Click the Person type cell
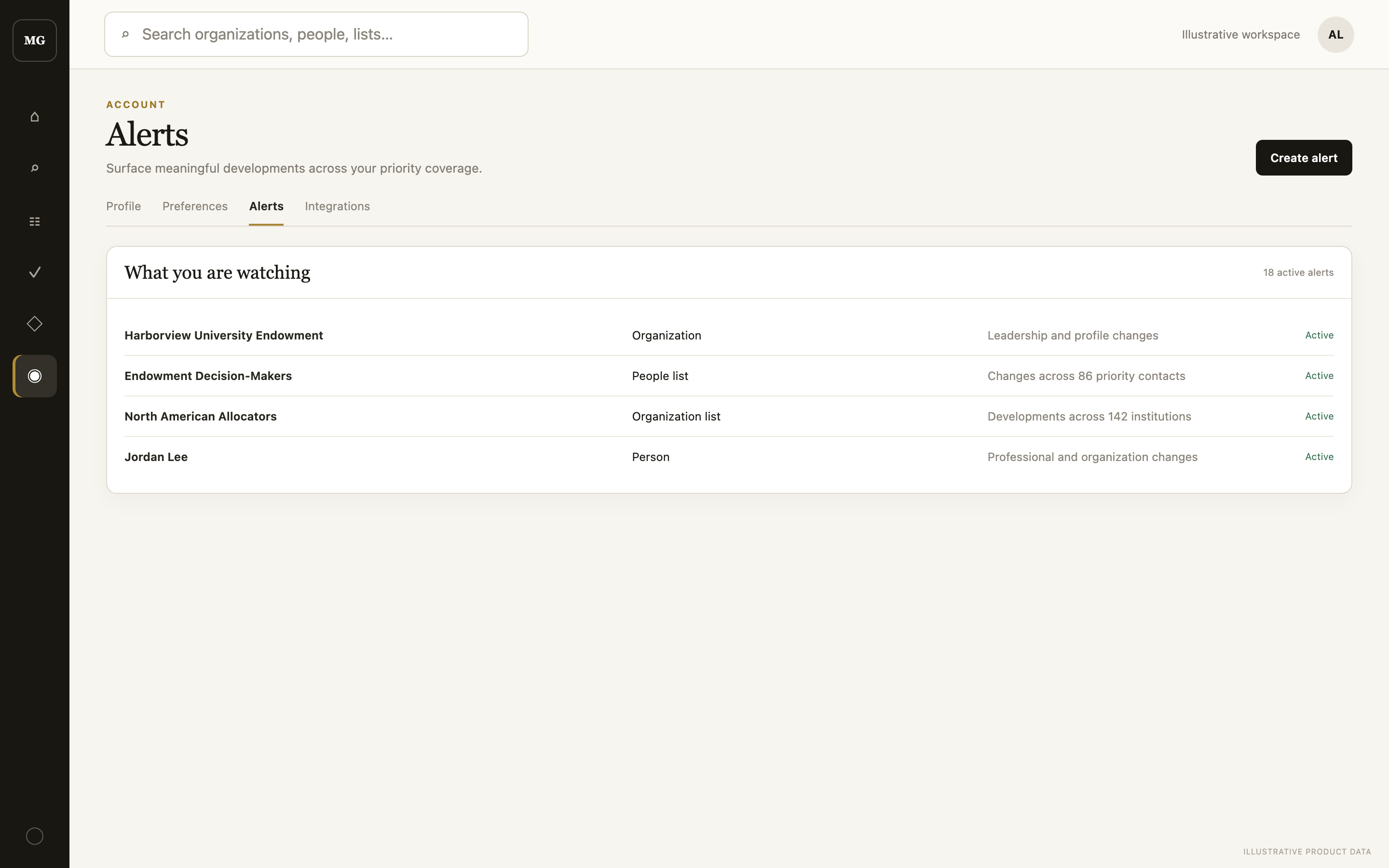Screen dimensions: 1389x868 click(x=651, y=457)
